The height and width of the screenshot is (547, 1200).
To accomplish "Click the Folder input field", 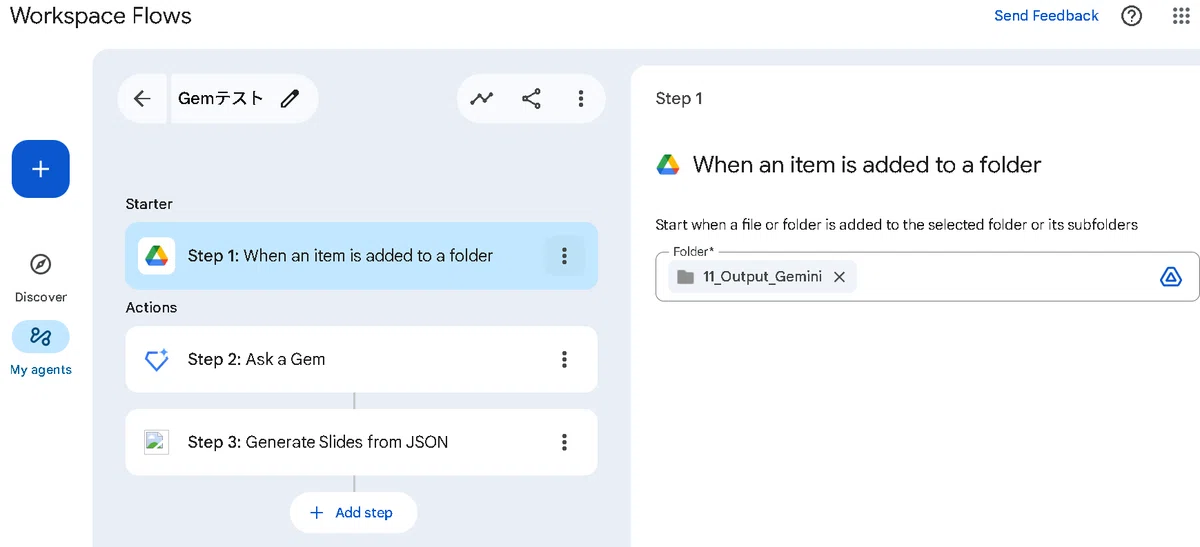I will click(927, 277).
